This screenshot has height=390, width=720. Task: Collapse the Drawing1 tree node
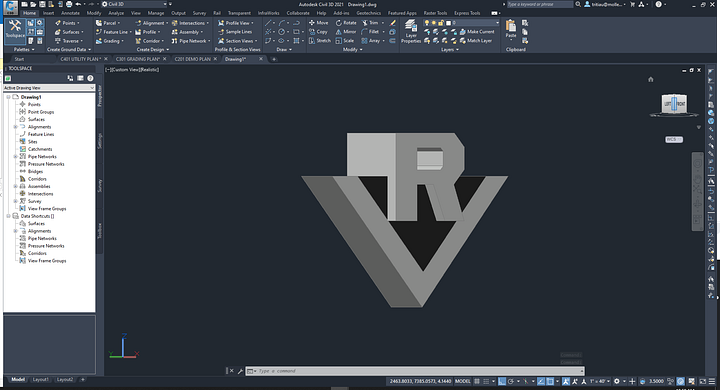[8, 97]
